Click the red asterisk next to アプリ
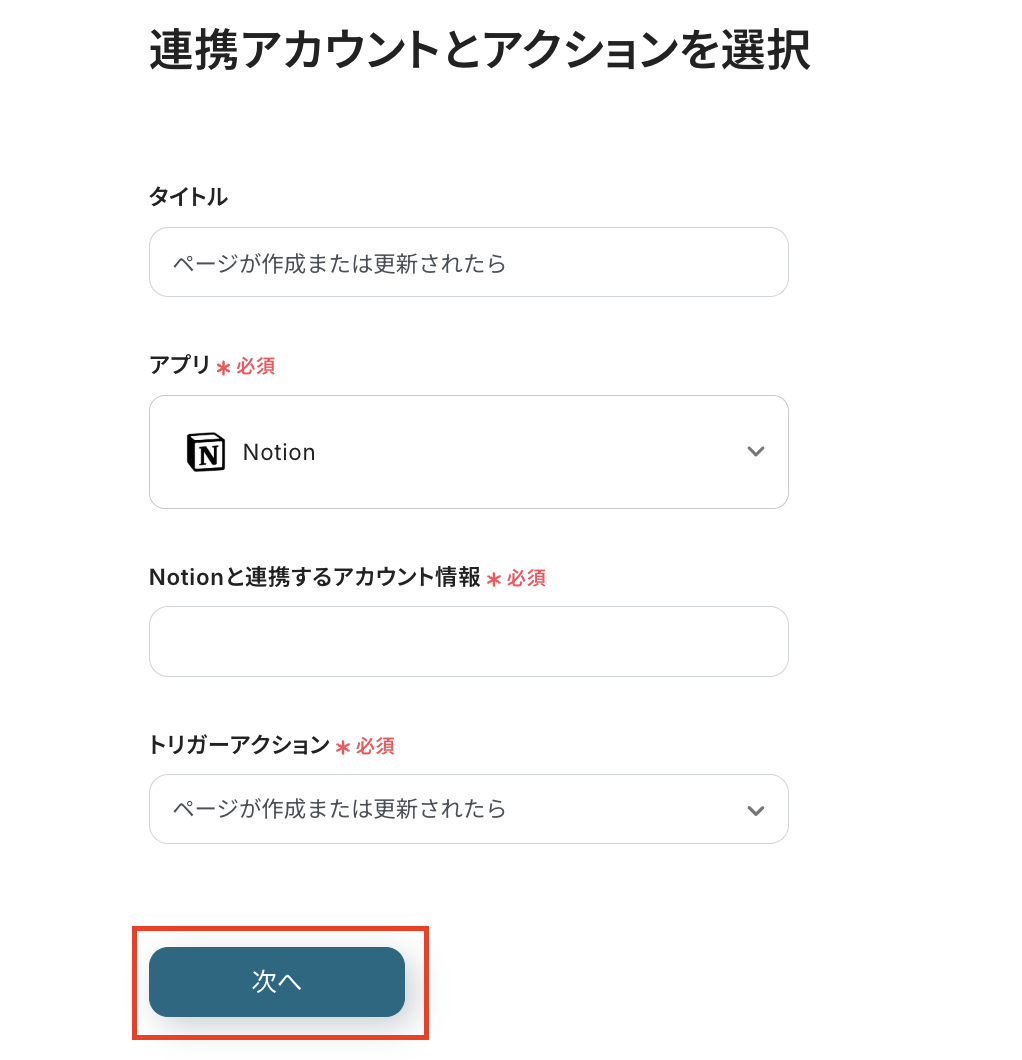1022x1060 pixels. [x=223, y=368]
